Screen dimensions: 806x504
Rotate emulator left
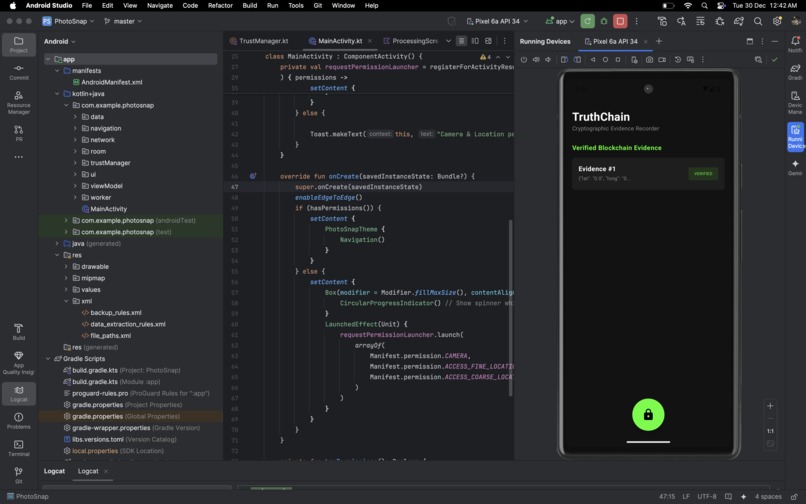point(564,60)
